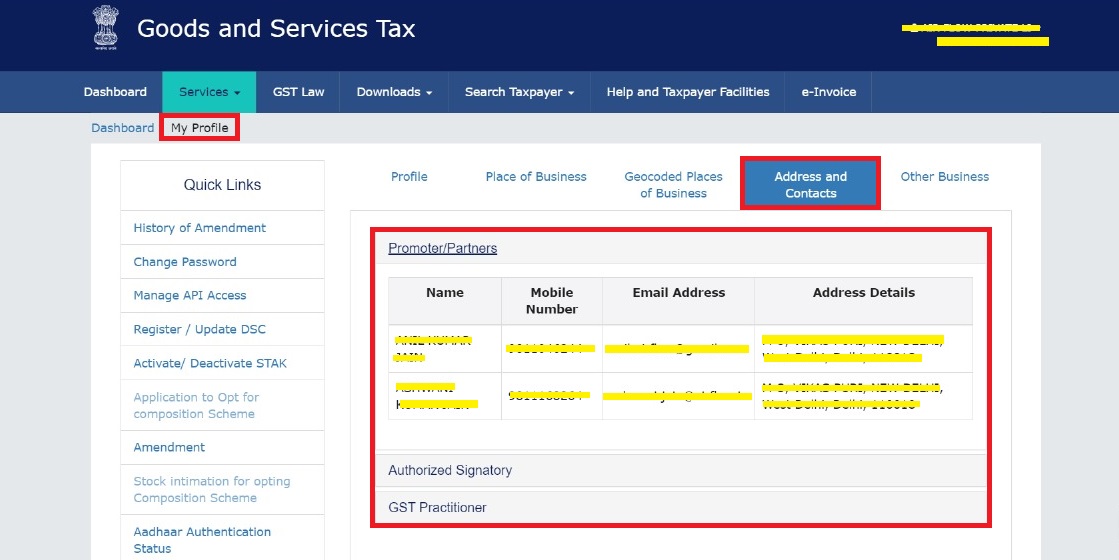Expand the Authorized Signatory section
The image size is (1119, 560).
(x=450, y=470)
